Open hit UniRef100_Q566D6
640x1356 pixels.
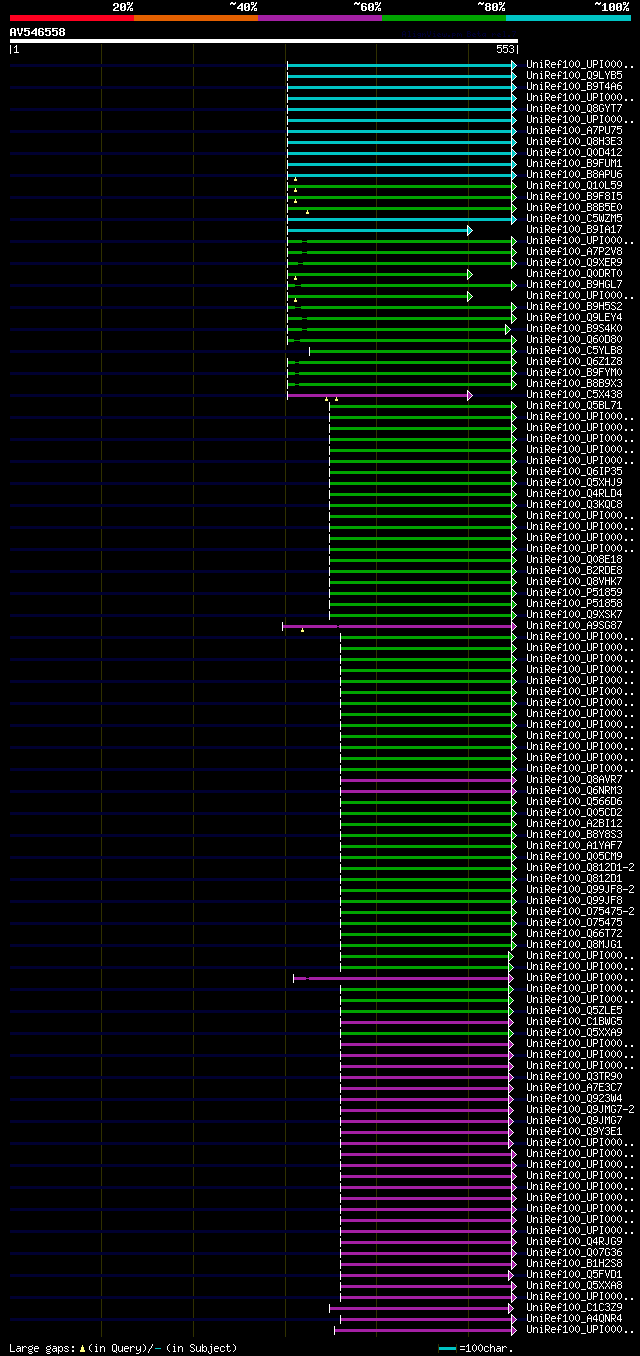[x=575, y=801]
